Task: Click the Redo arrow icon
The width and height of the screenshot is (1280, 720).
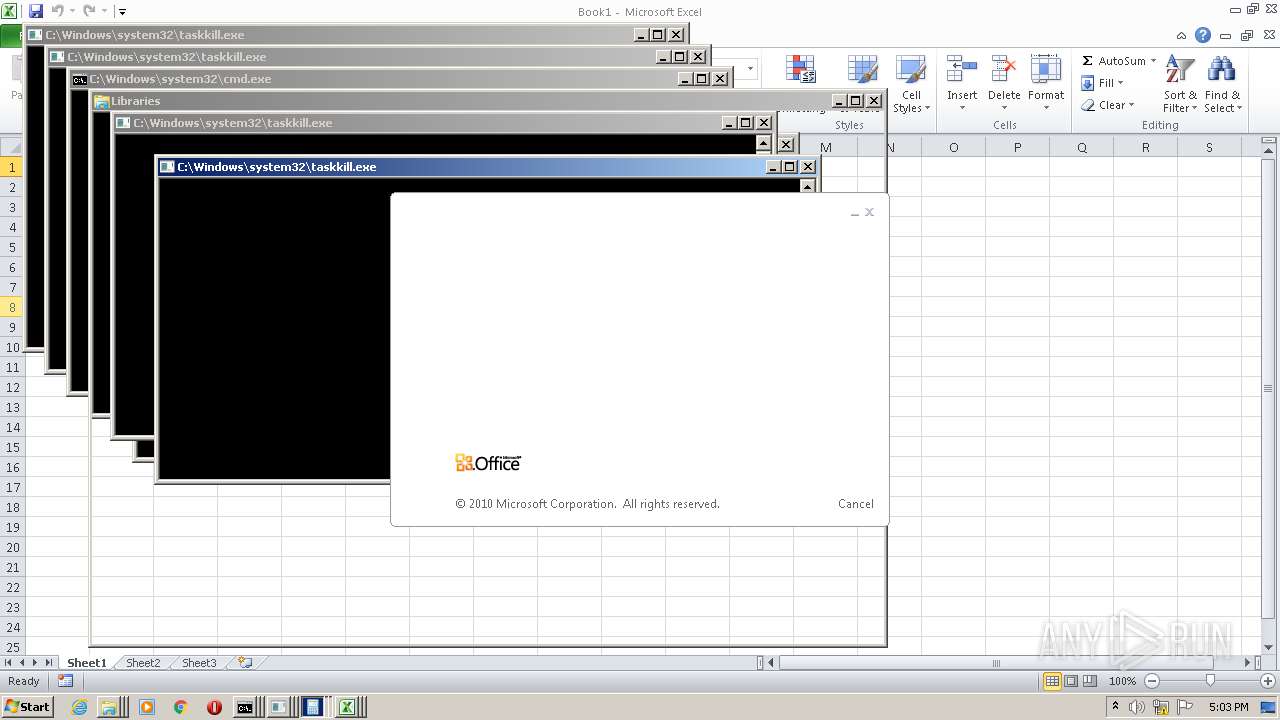Action: pyautogui.click(x=89, y=11)
